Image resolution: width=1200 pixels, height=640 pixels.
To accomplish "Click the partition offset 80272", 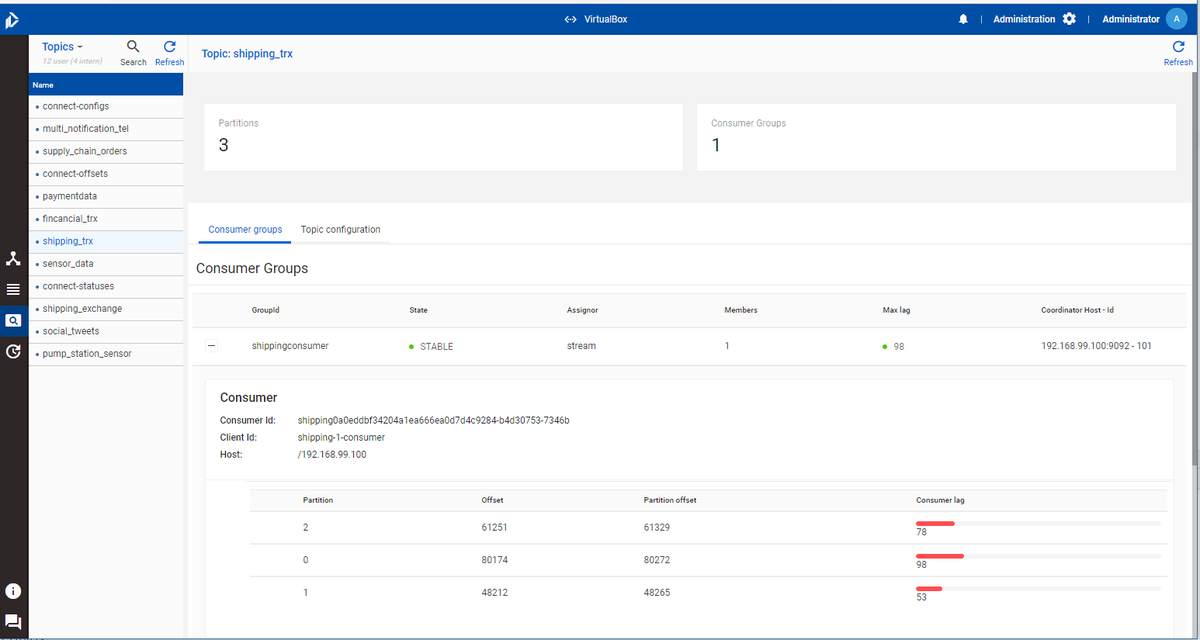I will [658, 560].
